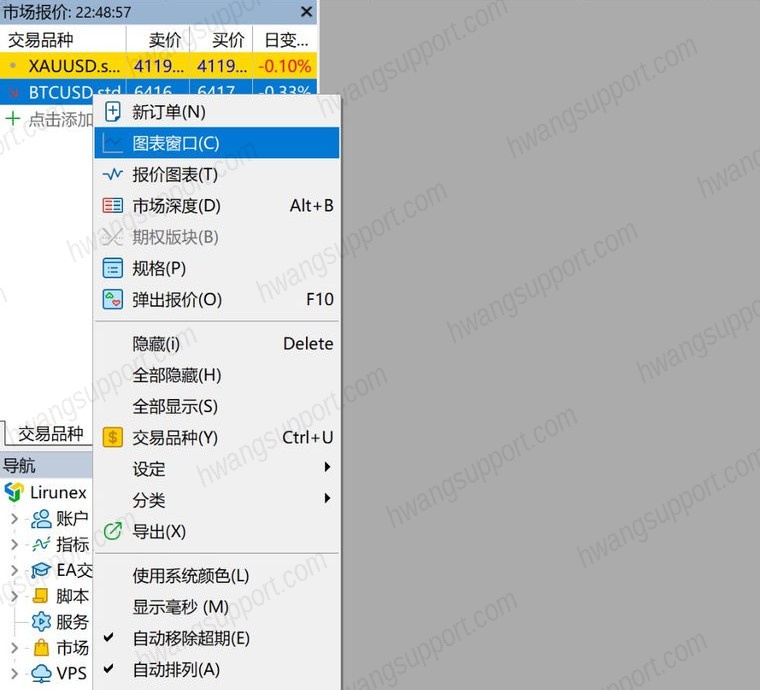Click the -0.10% daily change cell

click(285, 66)
